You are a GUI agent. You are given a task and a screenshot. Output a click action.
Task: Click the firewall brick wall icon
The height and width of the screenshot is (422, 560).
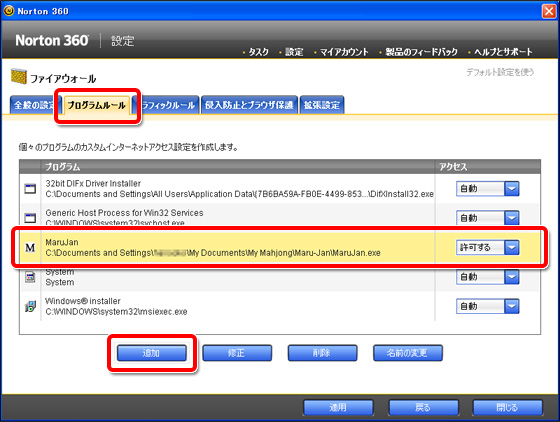point(19,76)
